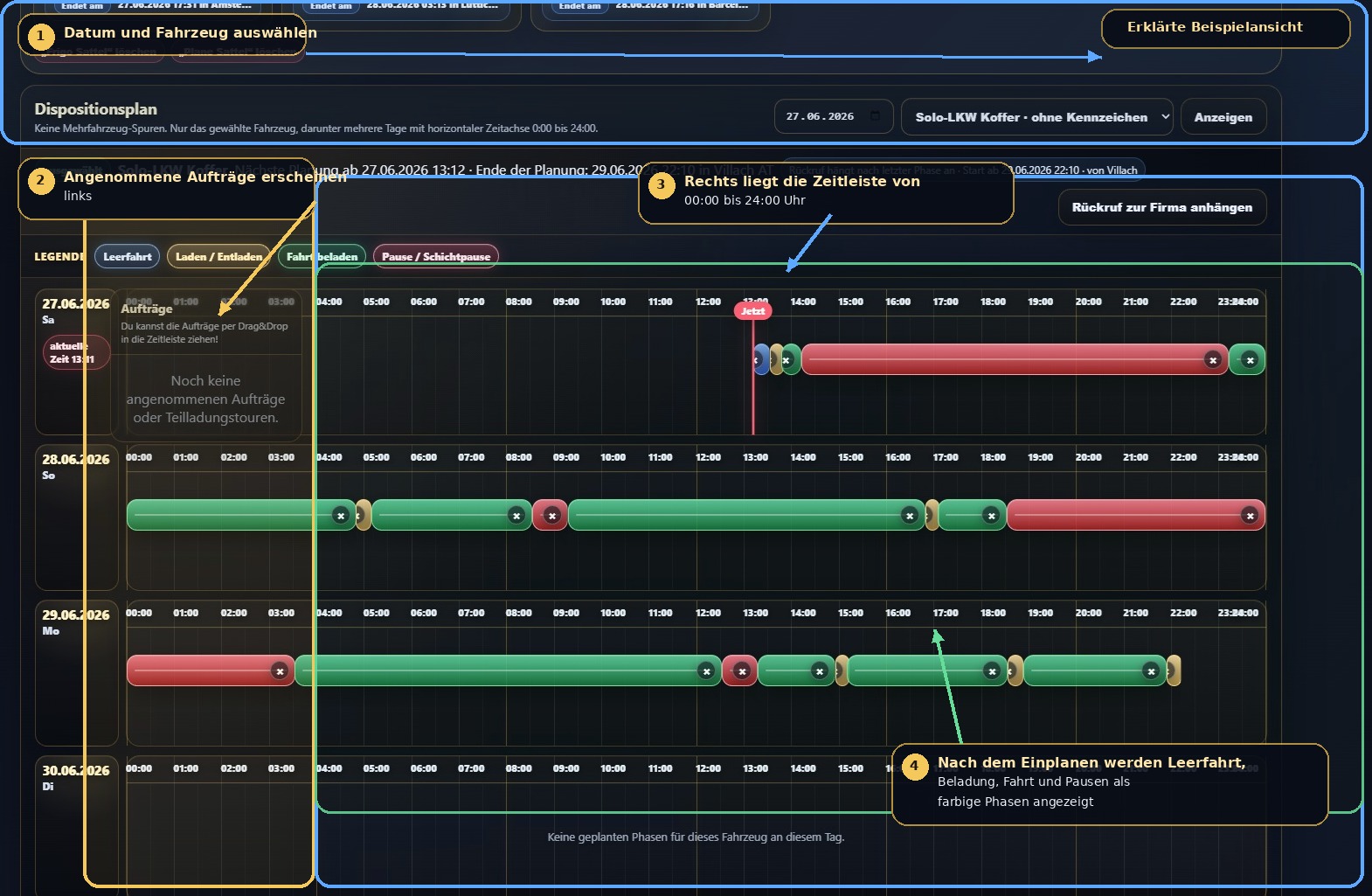Remove the short green phase beside Jetzt on 27.06.2026
Viewport: 1372px width, 896px height.
[786, 360]
